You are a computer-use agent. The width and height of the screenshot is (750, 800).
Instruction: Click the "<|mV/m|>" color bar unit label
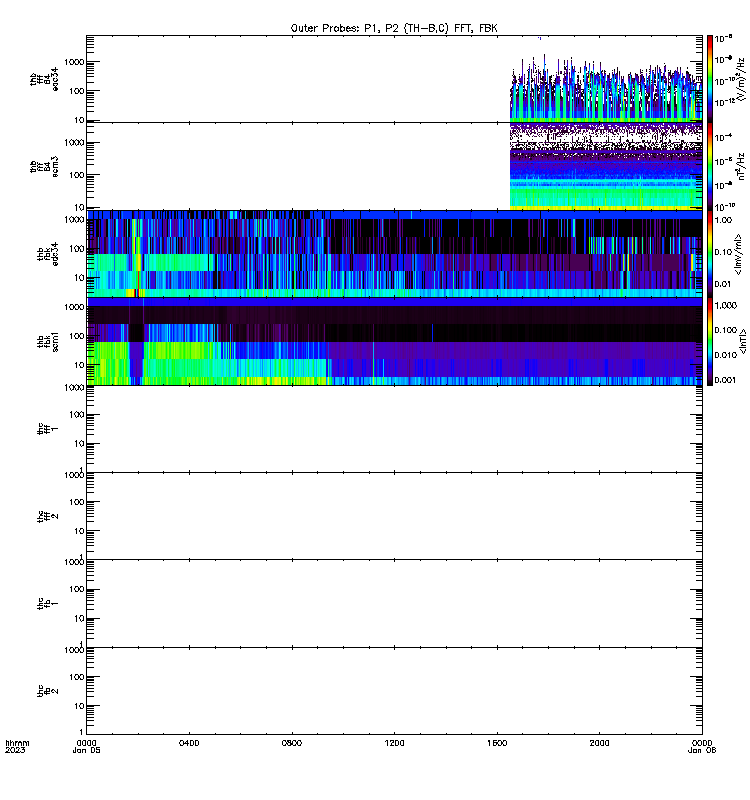point(738,254)
